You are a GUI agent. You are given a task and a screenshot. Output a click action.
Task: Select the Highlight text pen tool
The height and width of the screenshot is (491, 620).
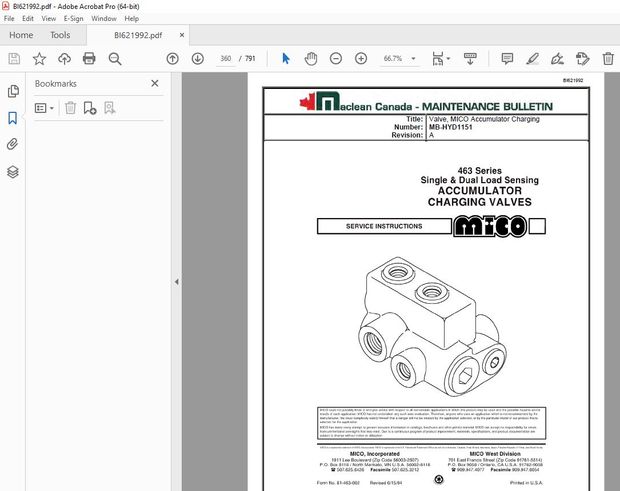click(x=533, y=59)
